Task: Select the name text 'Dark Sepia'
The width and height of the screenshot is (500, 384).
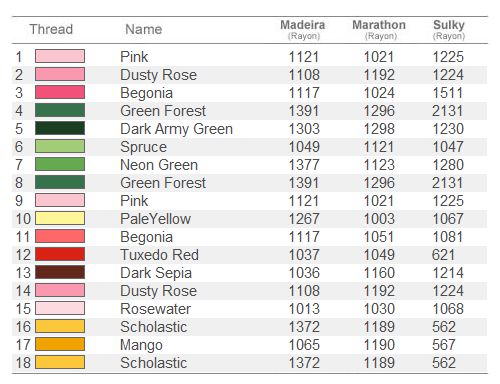Action: 156,273
